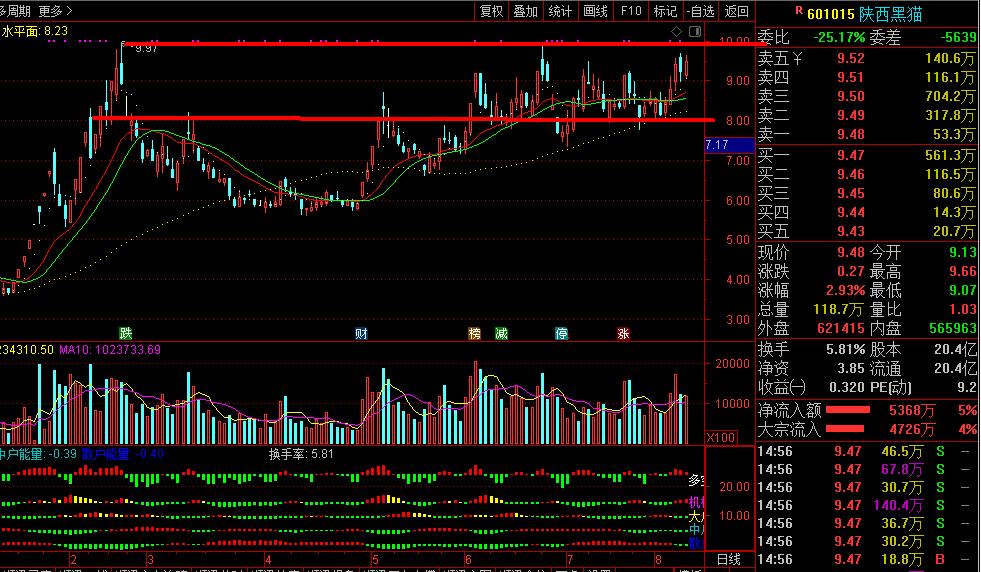Screen dimensions: 981x572
Task: Click the 水平面: 8.23 label
Action: click(x=34, y=31)
